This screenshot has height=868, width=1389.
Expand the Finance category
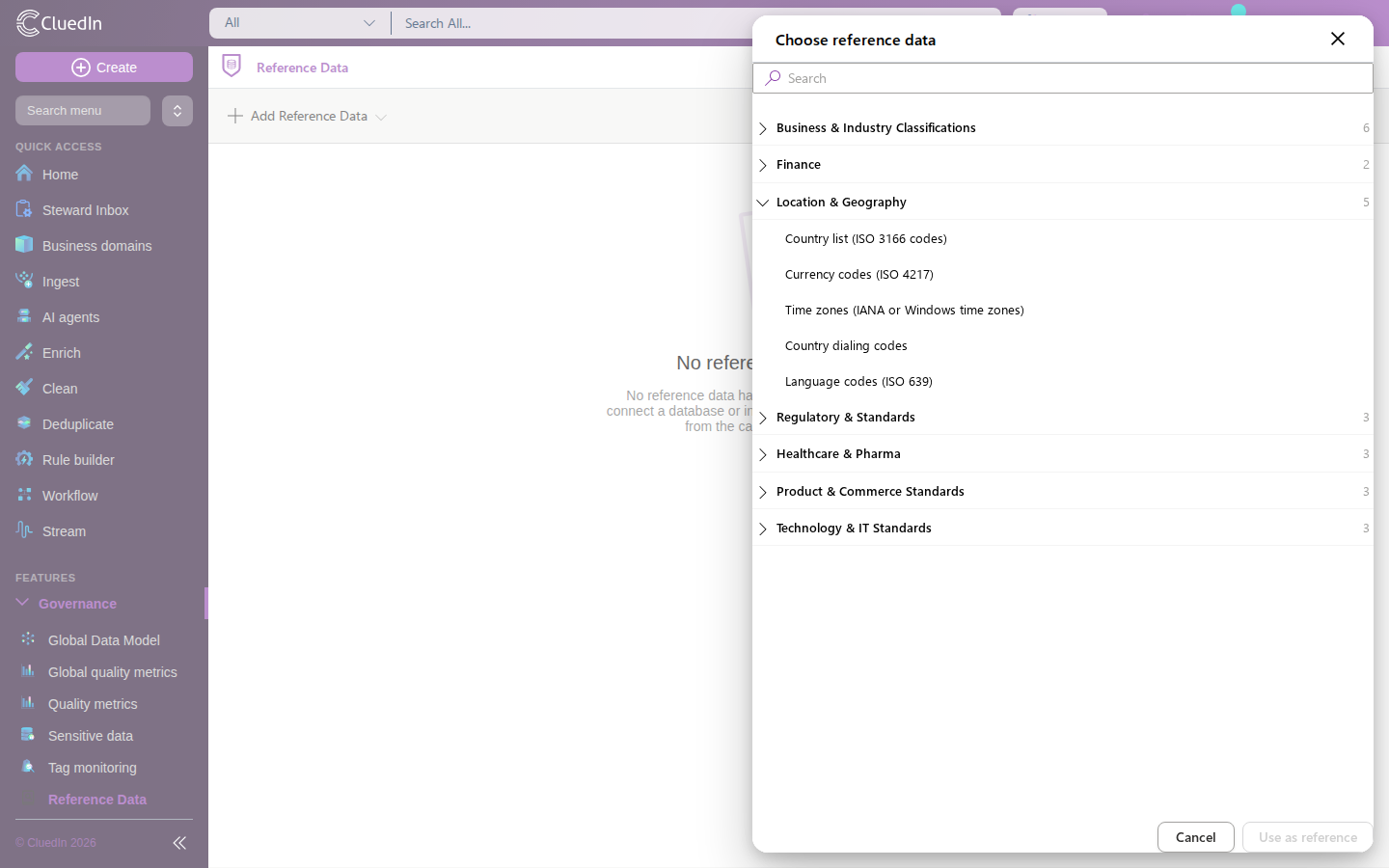1062,165
